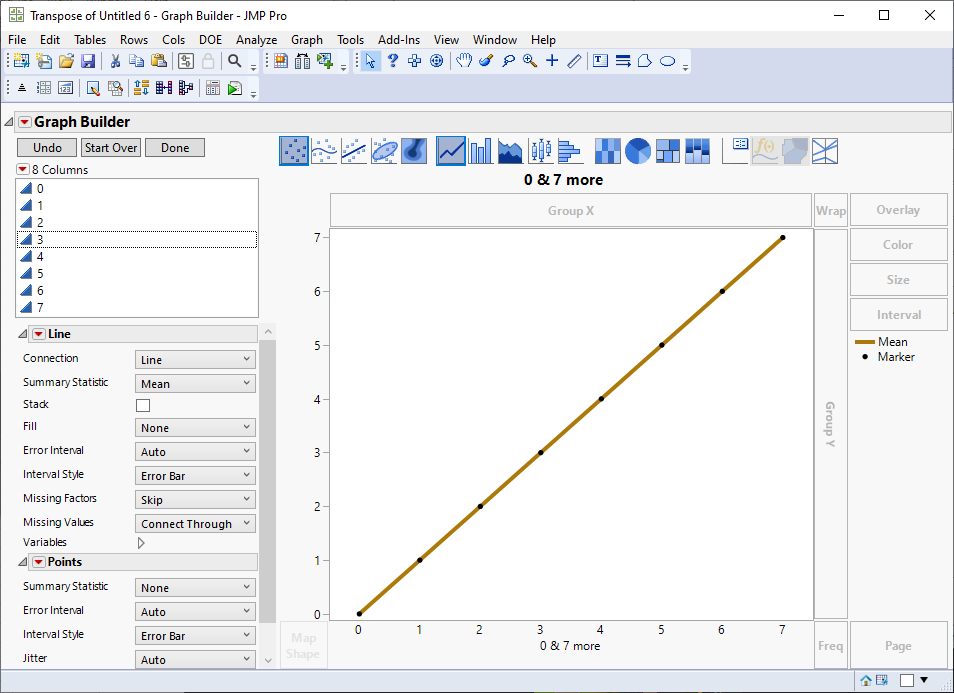Viewport: 954px width, 693px height.
Task: Open the Summary Statistic dropdown showing Mean
Action: tap(194, 382)
